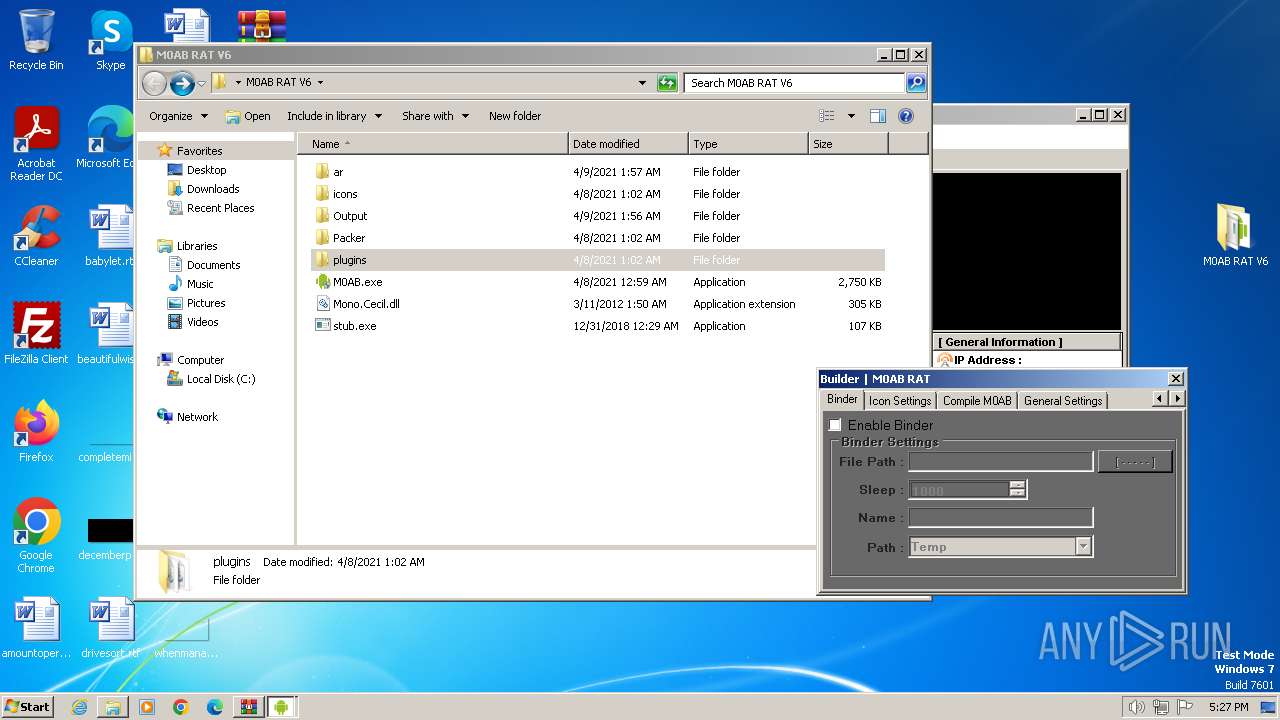Image resolution: width=1280 pixels, height=720 pixels.
Task: Open the Compile M0AB tab
Action: click(977, 400)
